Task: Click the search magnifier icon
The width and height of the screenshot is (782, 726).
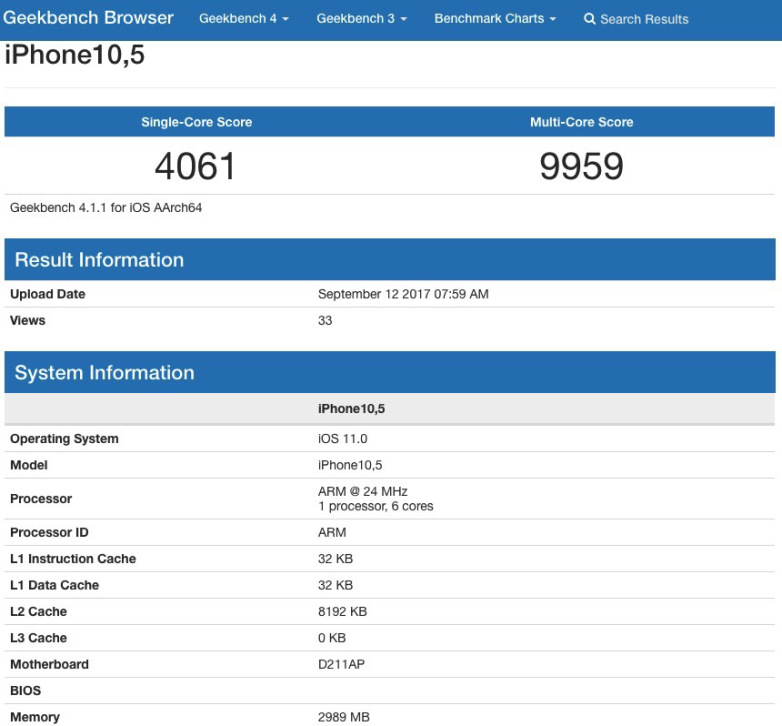Action: pos(590,19)
